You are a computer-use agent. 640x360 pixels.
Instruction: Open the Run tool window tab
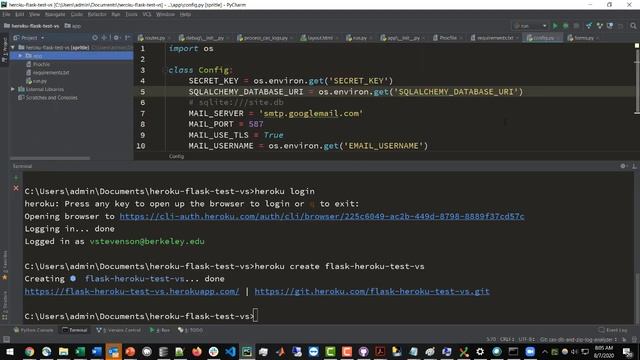pos(160,330)
